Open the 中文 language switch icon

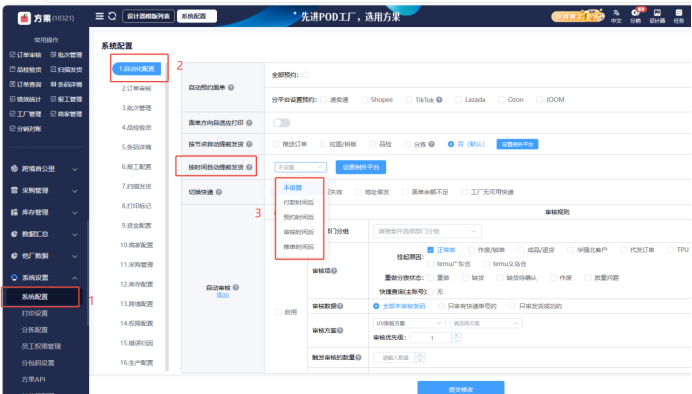[616, 16]
